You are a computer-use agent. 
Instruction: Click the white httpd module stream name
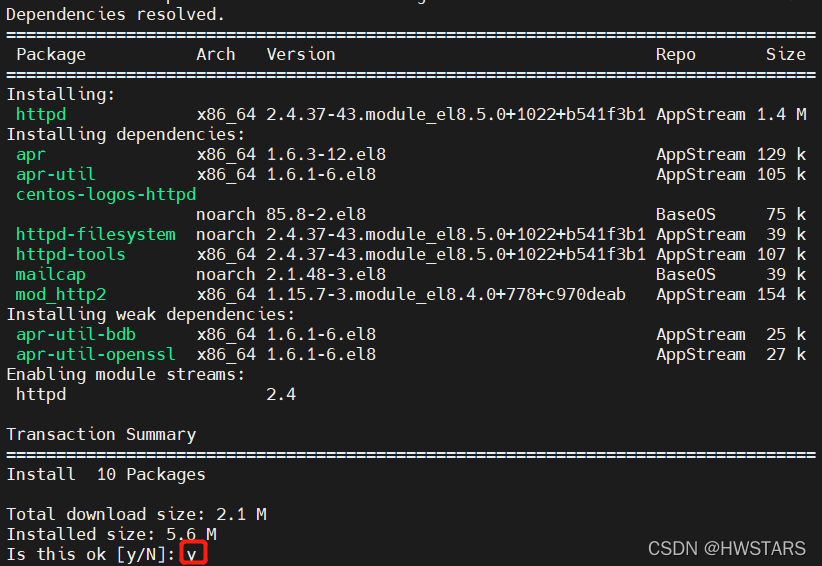click(41, 395)
